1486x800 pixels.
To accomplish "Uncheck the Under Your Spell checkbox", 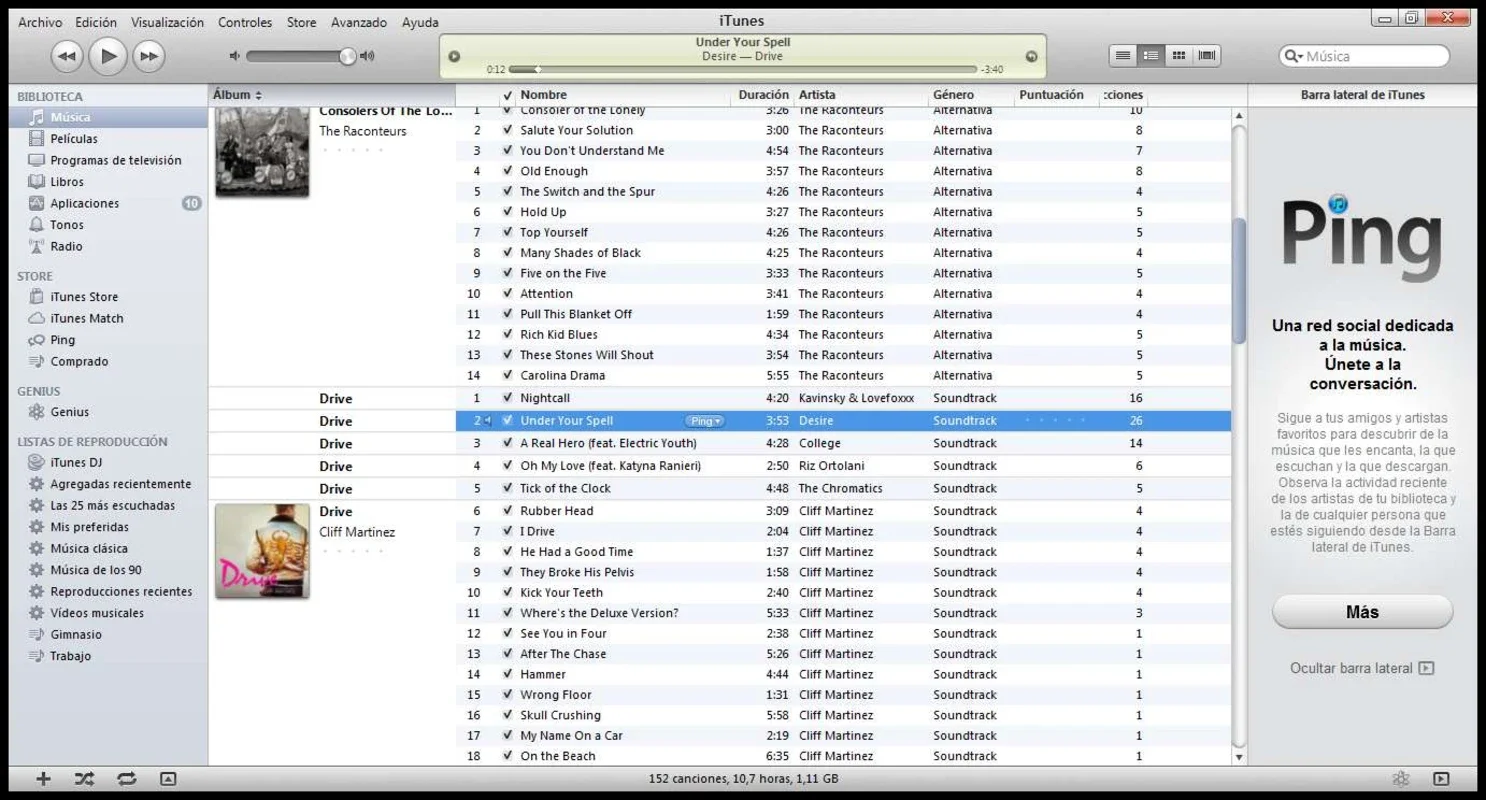I will pyautogui.click(x=507, y=421).
